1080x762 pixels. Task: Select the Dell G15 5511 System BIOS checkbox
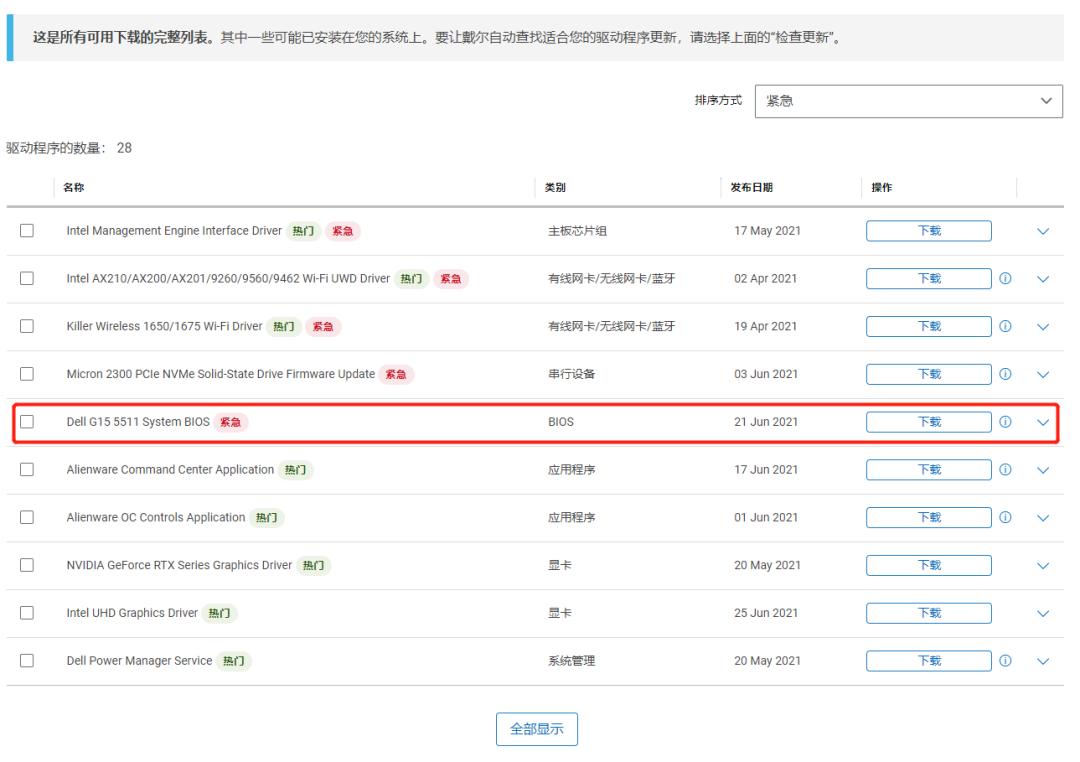(x=27, y=421)
